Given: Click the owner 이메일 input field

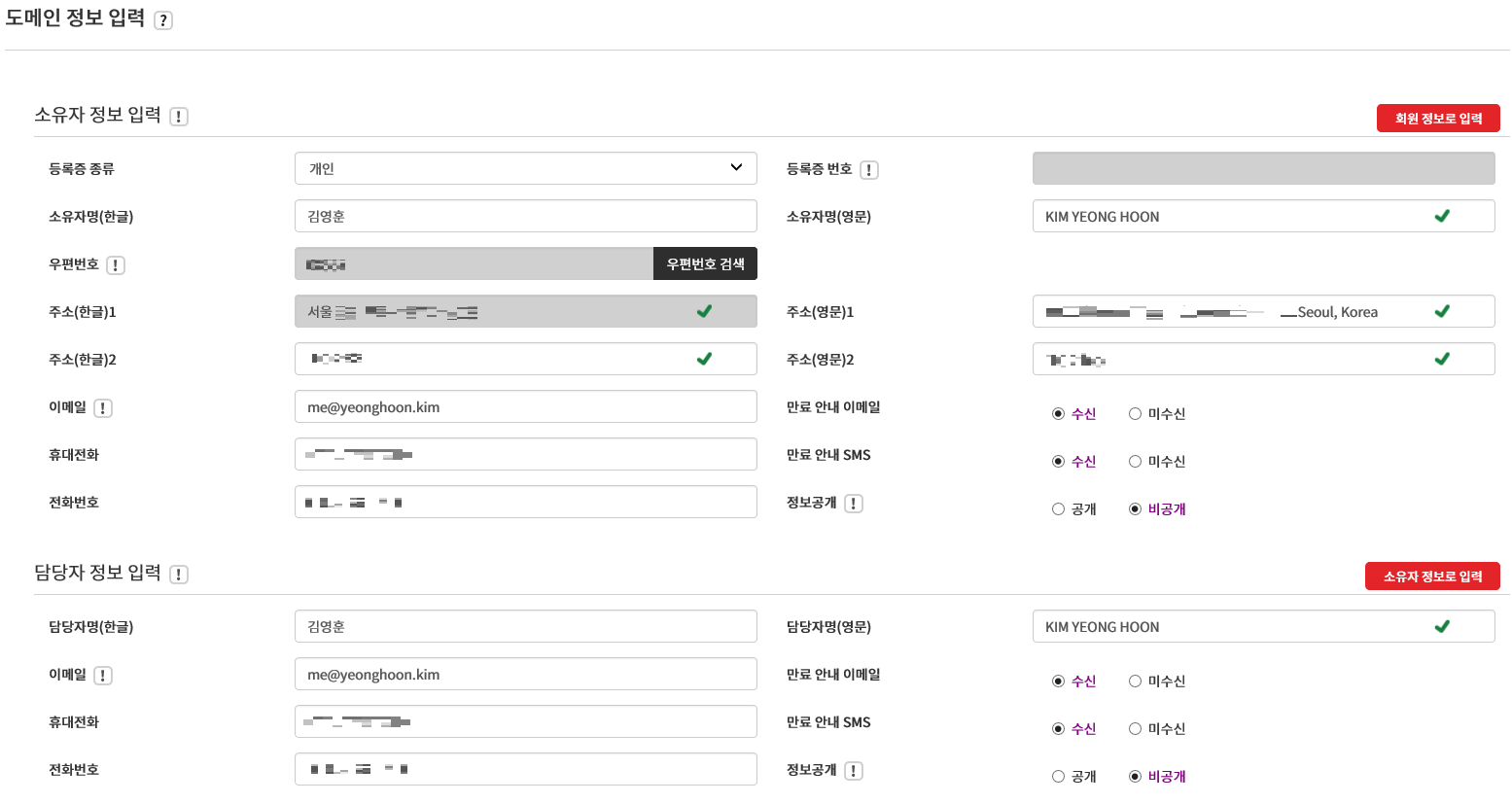Looking at the screenshot, I should point(525,406).
